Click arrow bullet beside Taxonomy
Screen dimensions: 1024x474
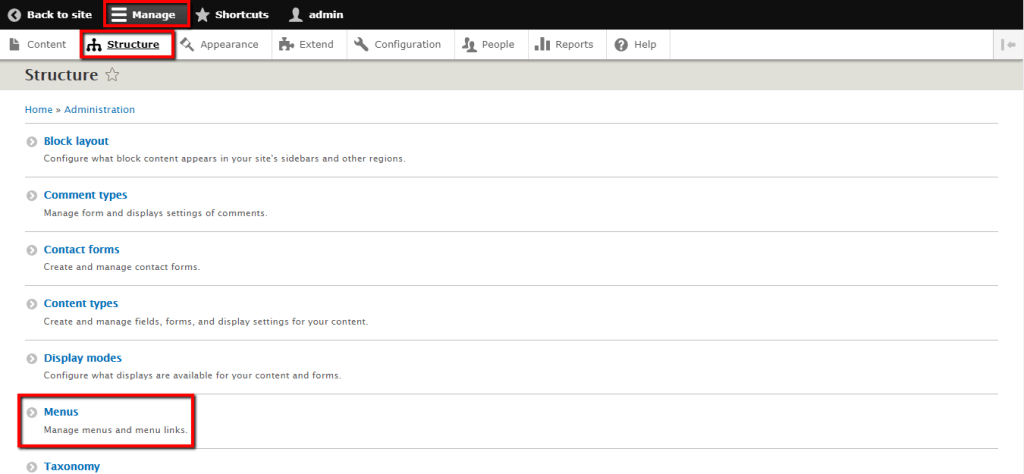[x=31, y=467]
